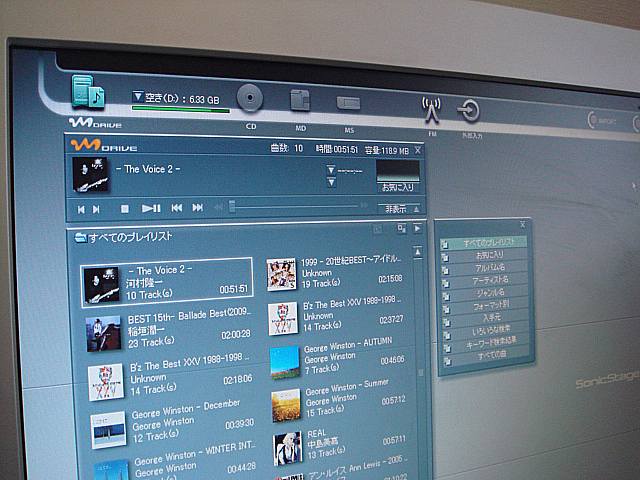Click the double-arrow next track button
This screenshot has height=480, width=640.
point(198,207)
